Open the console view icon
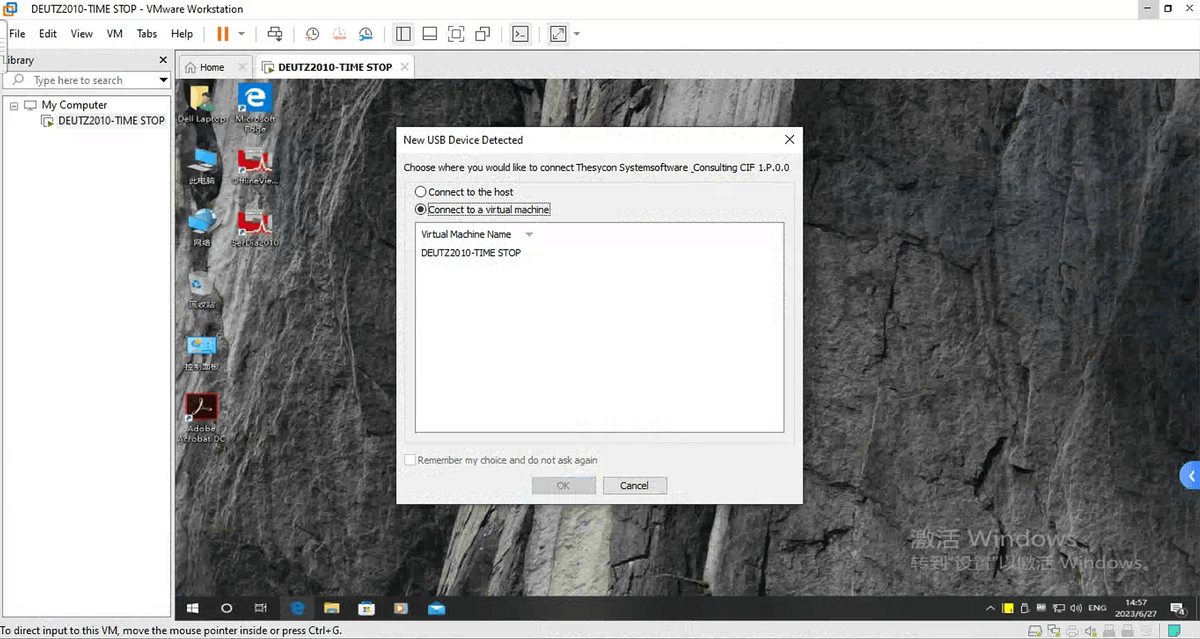The image size is (1200, 639). [x=519, y=33]
